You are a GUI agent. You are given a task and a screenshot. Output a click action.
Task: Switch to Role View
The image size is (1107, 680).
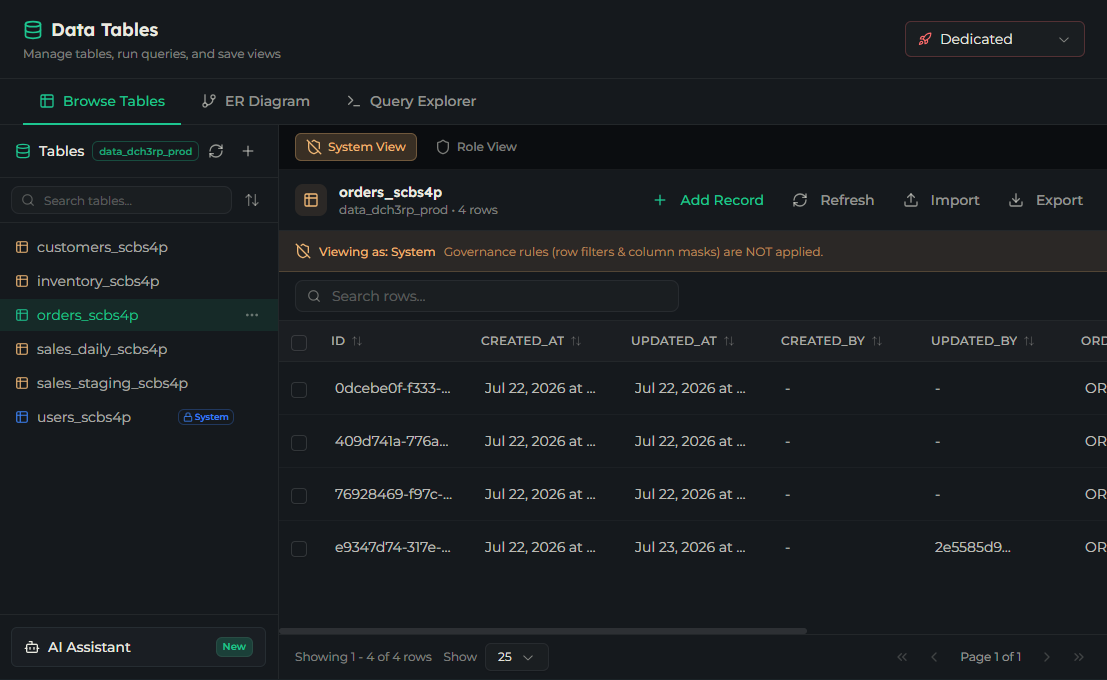(477, 147)
